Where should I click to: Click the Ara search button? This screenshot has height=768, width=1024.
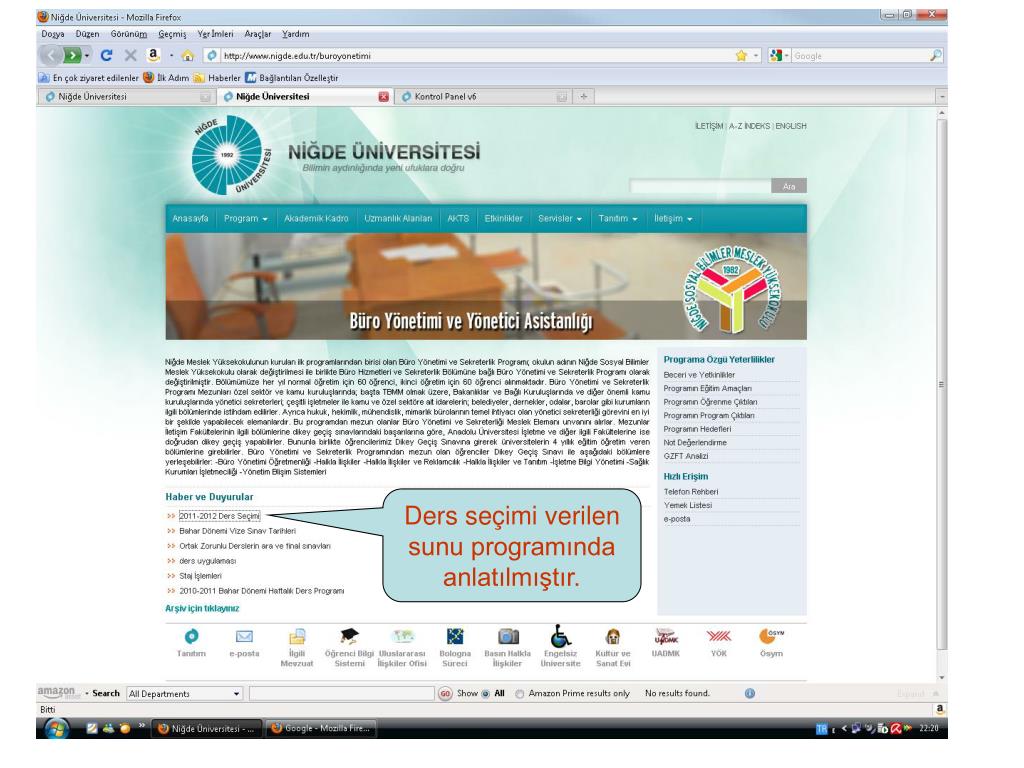point(789,186)
